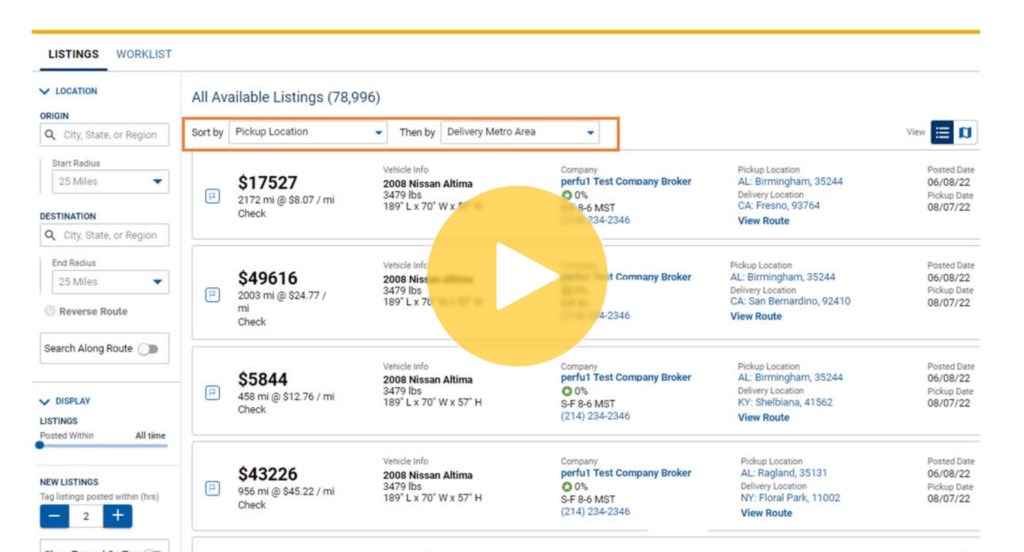Open the Start Radius 25 Miles dropdown
This screenshot has width=1024, height=552.
pyautogui.click(x=110, y=182)
